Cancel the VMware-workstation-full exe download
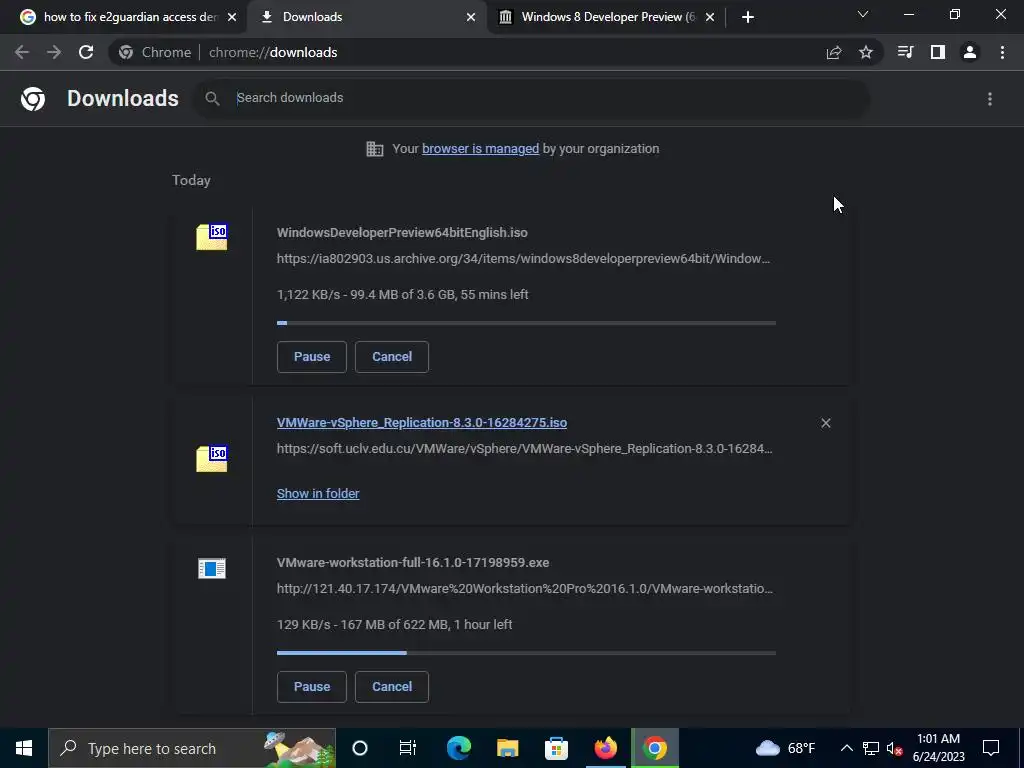Image resolution: width=1024 pixels, height=768 pixels. 392,686
